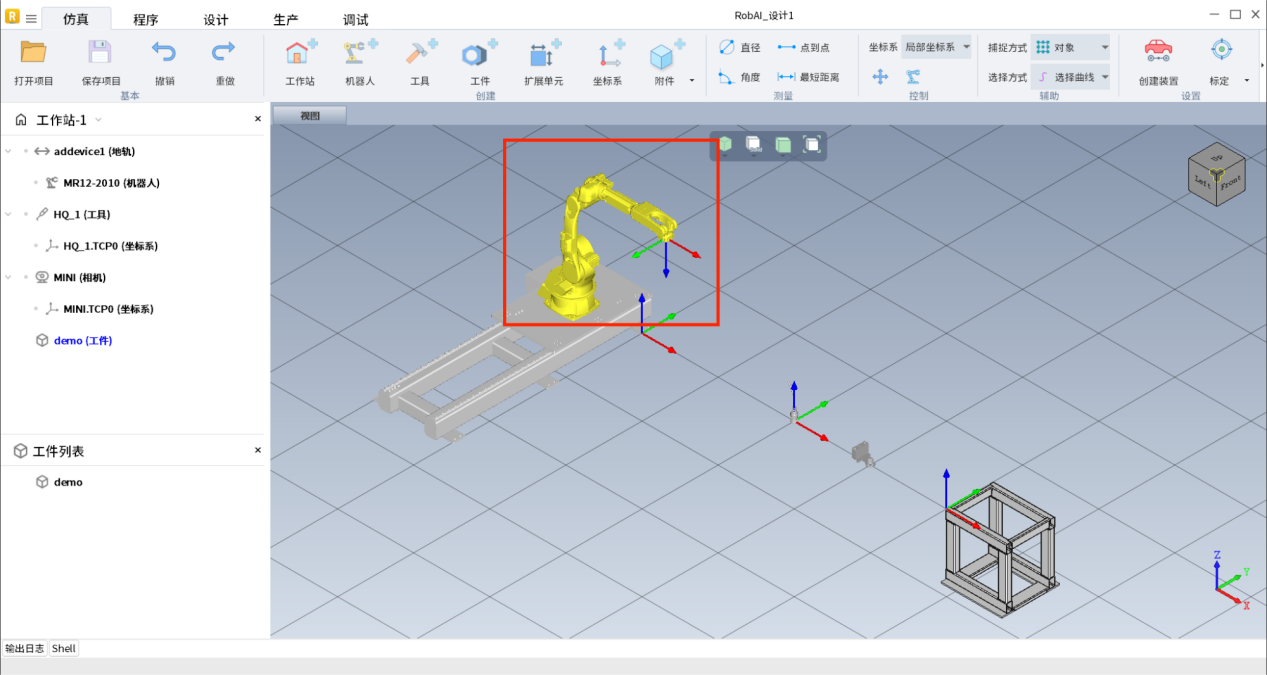
Task: Add a coordinate system (坐标系) via ribbon icon
Action: point(608,54)
